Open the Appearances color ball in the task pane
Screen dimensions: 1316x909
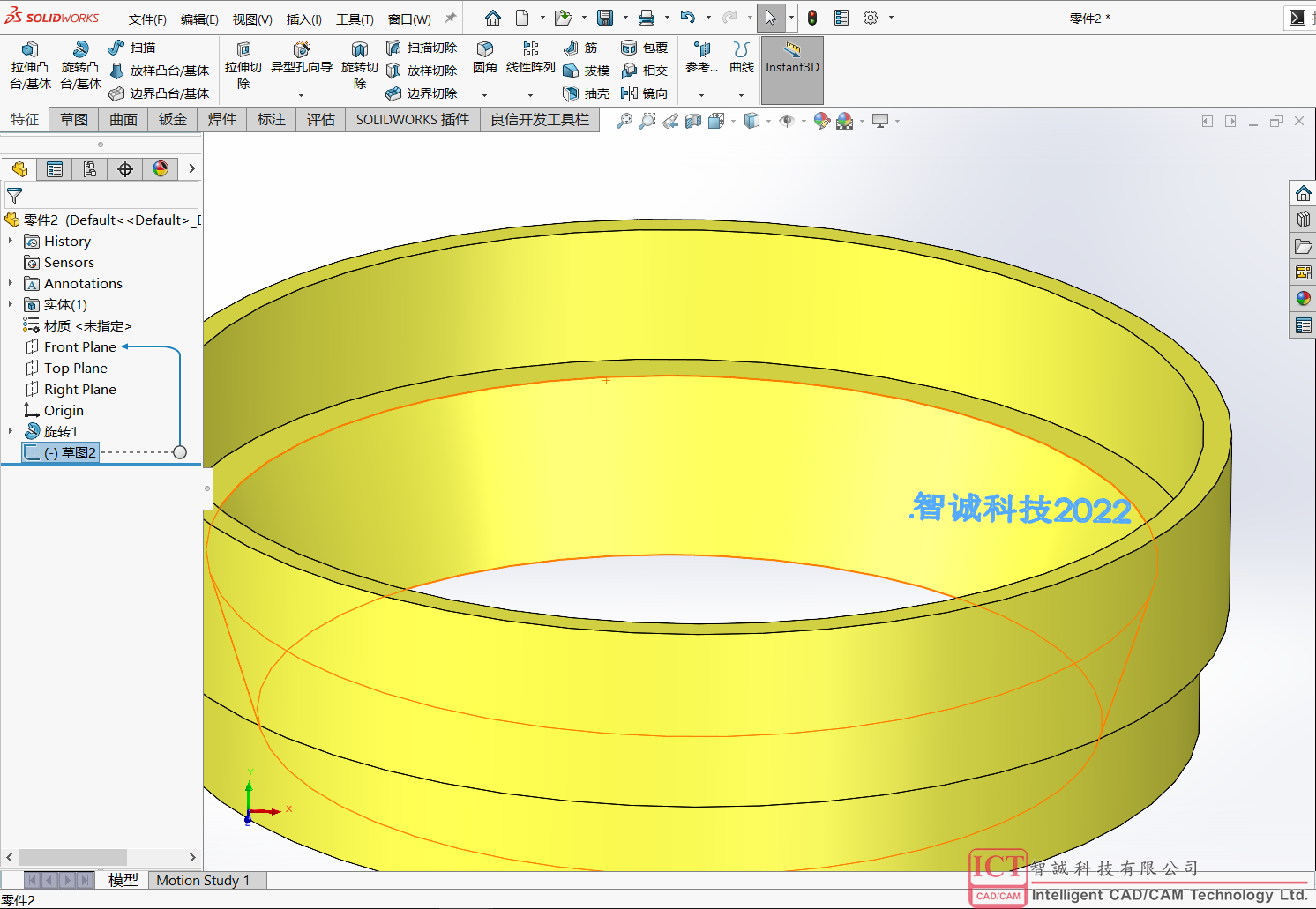point(1303,299)
